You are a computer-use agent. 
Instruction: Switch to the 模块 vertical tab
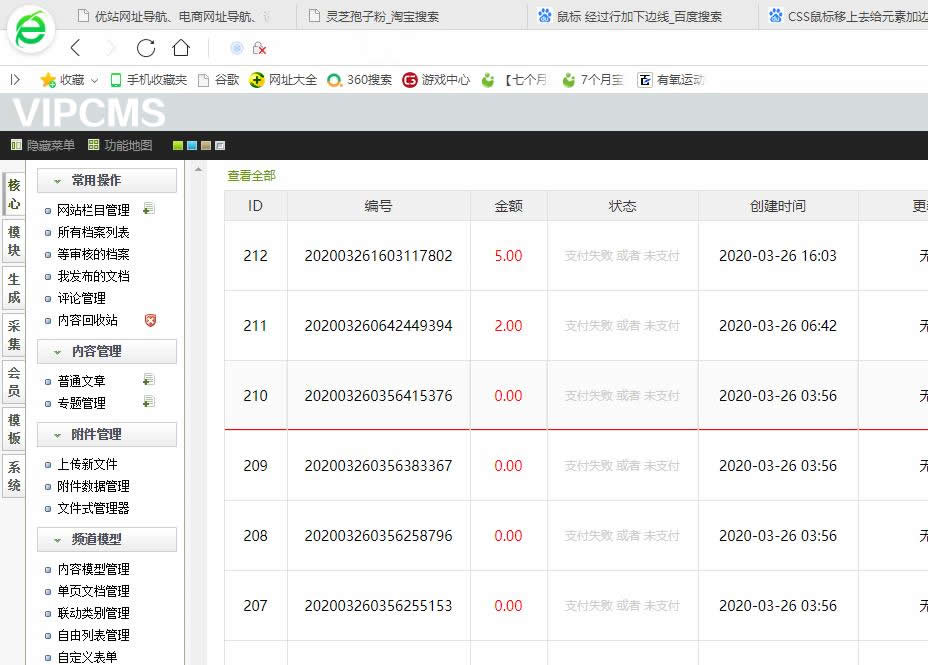[x=14, y=241]
